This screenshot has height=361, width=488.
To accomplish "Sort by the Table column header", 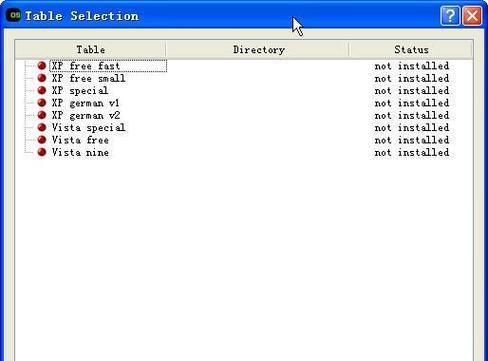I will (91, 50).
